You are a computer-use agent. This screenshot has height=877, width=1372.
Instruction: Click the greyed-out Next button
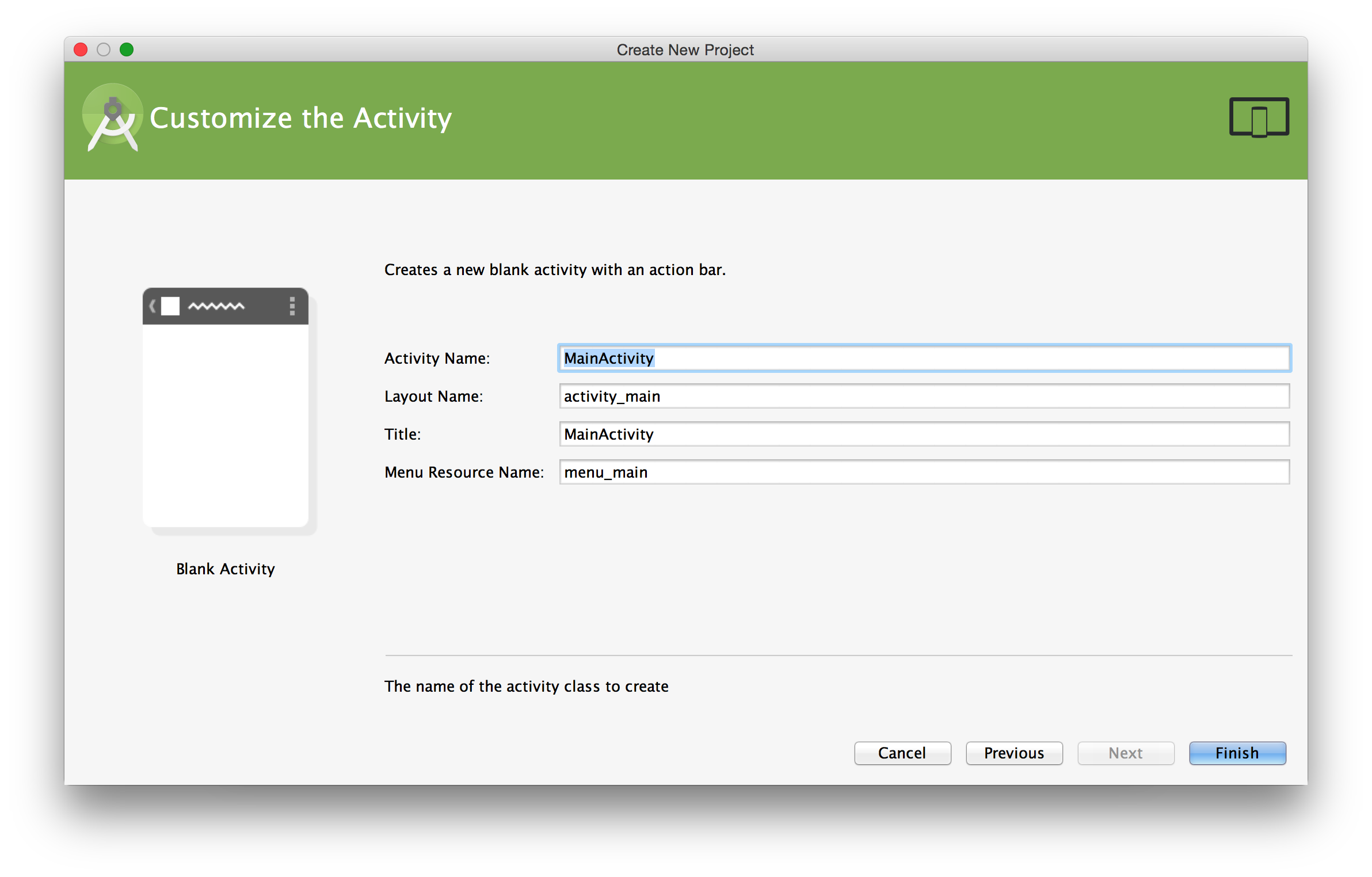[1126, 753]
